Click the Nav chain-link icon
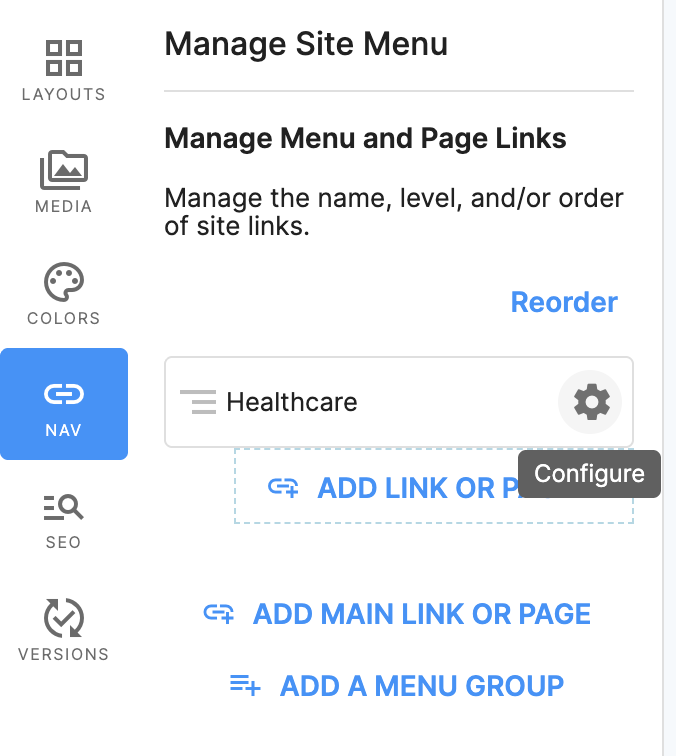This screenshot has height=756, width=676. [64, 394]
